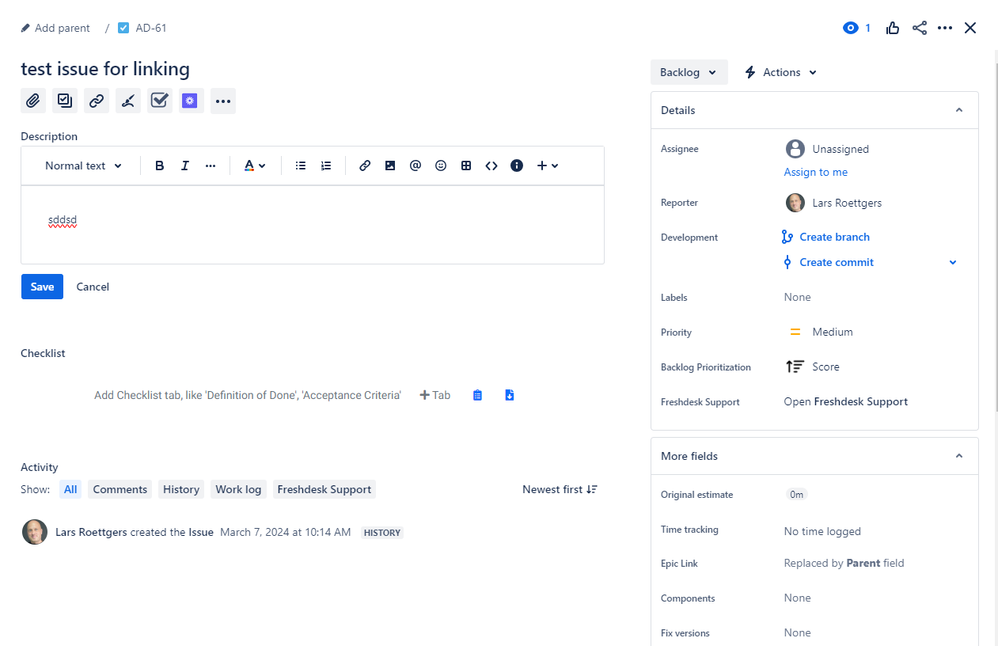
Task: Open the Normal text style dropdown
Action: [x=83, y=165]
